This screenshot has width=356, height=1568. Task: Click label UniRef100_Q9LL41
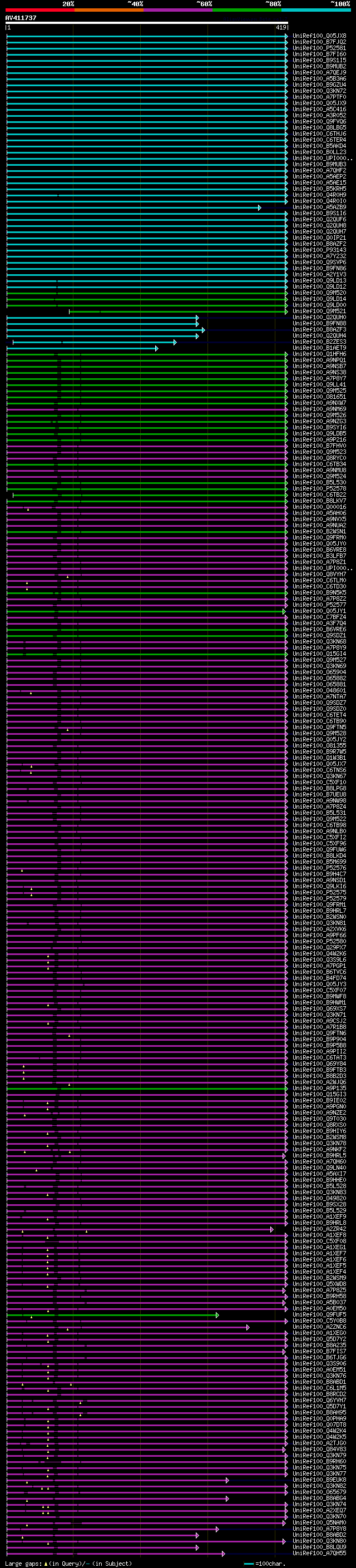319,385
